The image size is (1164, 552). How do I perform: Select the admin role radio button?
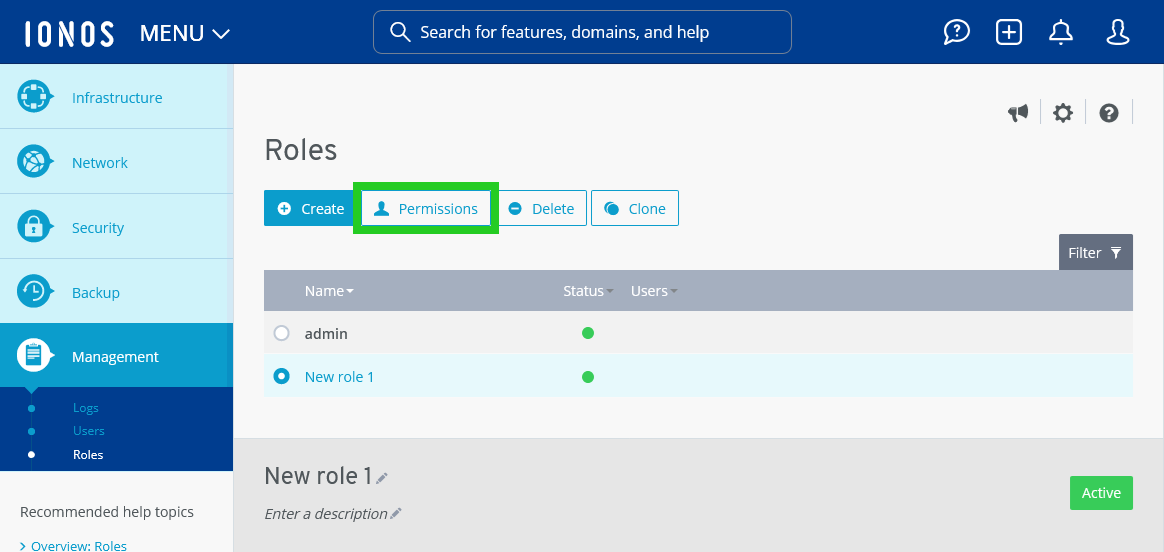[x=281, y=333]
